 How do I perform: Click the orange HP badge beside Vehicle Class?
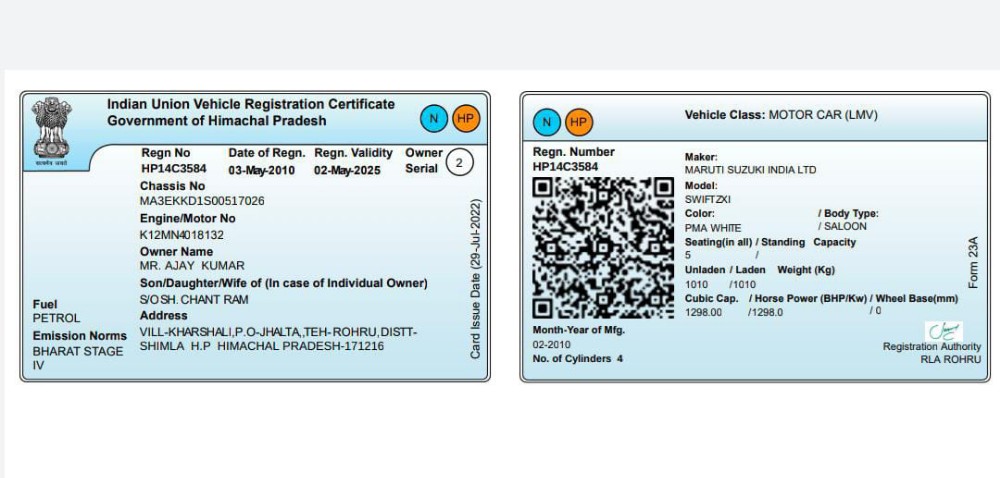pyautogui.click(x=578, y=122)
